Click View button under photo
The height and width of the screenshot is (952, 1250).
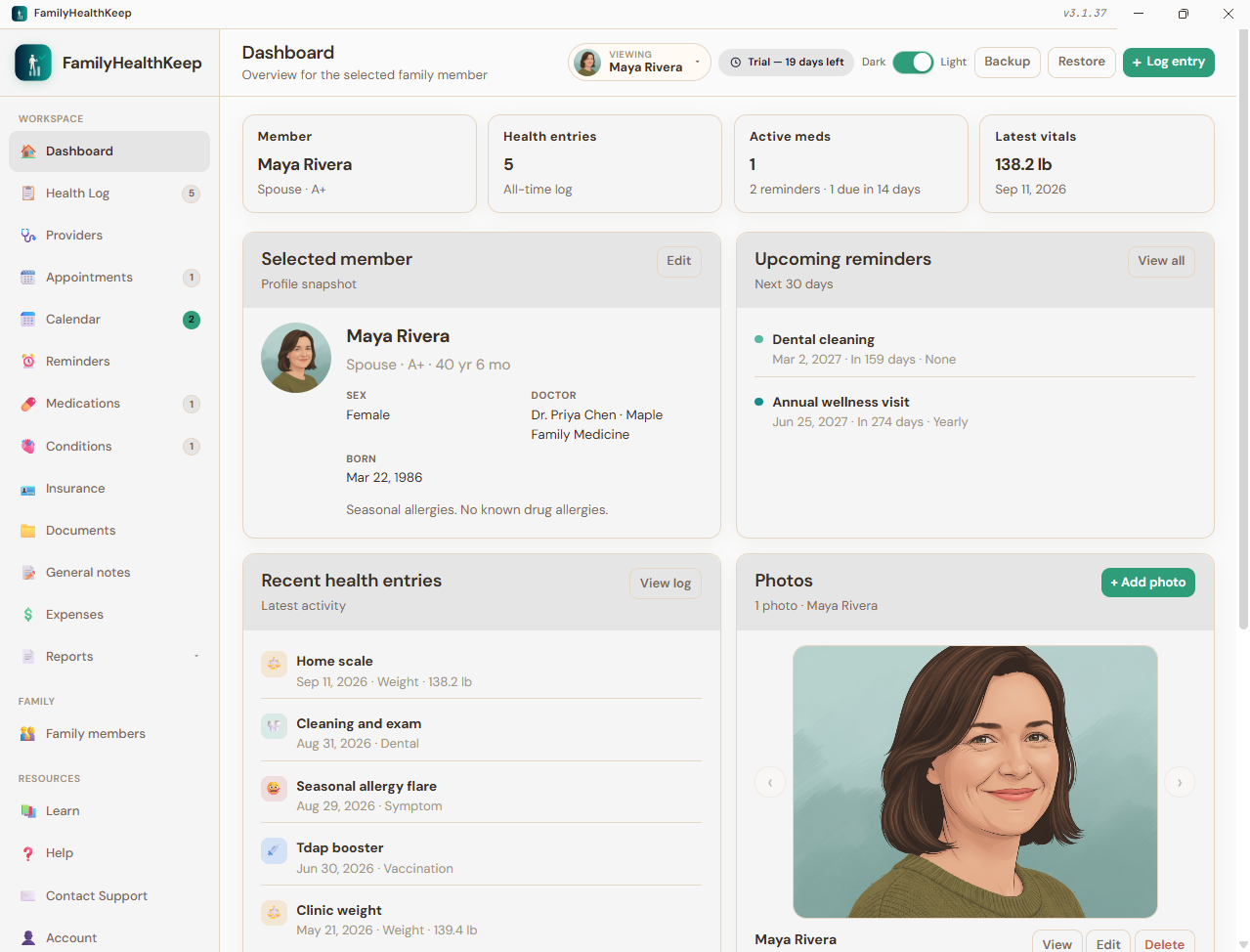pos(1056,943)
